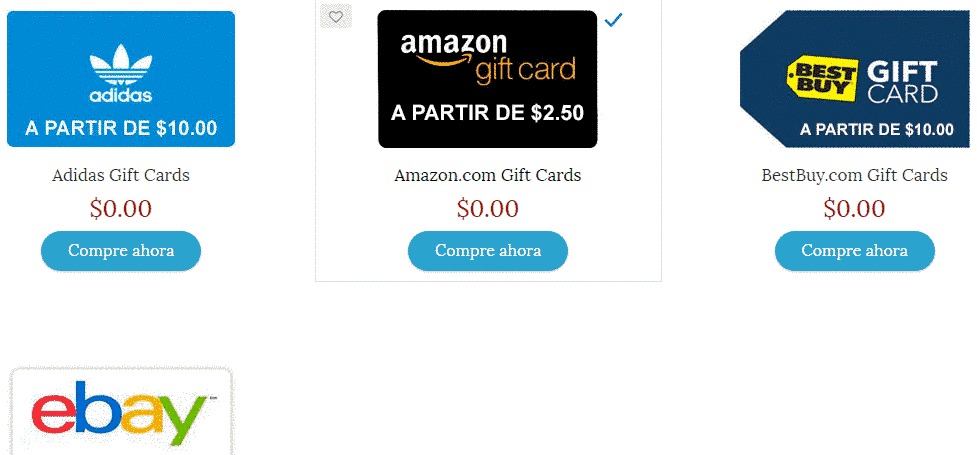
Task: Click the Adidas trefoil logo
Action: pos(121,65)
